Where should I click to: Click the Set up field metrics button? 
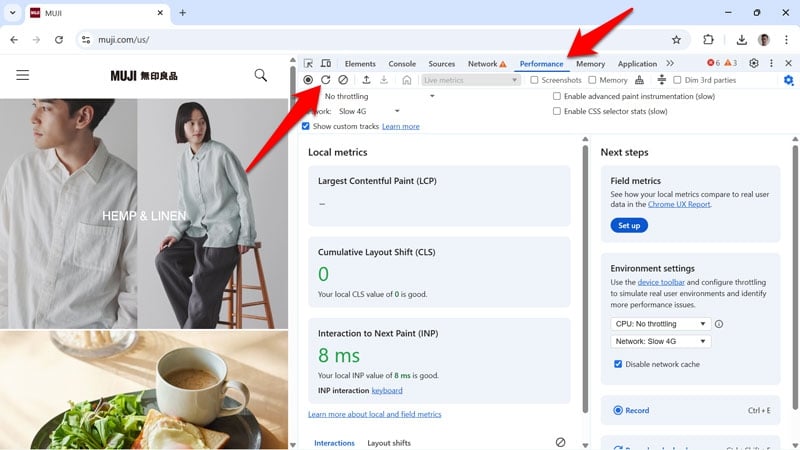[629, 226]
